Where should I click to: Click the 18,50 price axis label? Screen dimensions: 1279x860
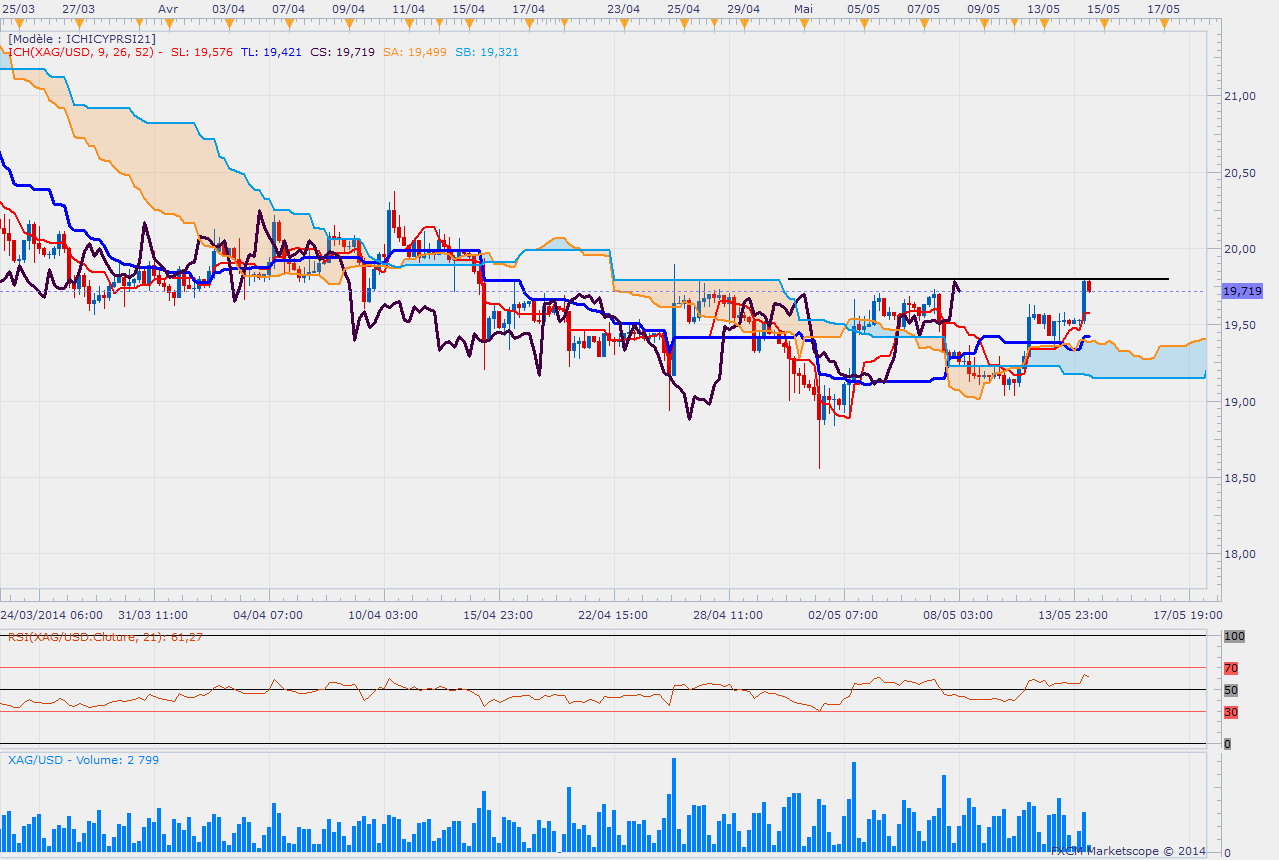pos(1238,478)
